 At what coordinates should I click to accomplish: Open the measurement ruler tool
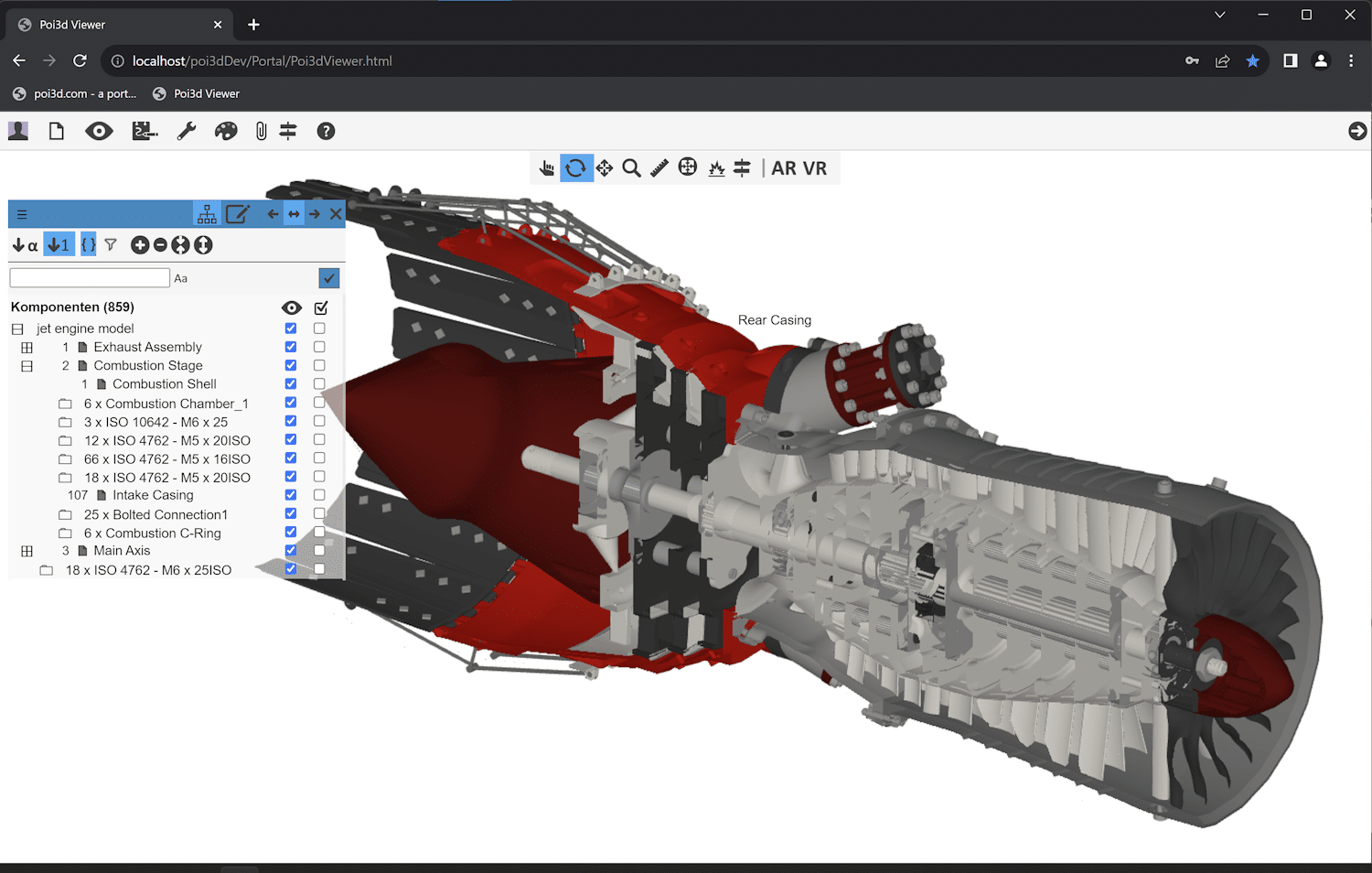pos(659,167)
